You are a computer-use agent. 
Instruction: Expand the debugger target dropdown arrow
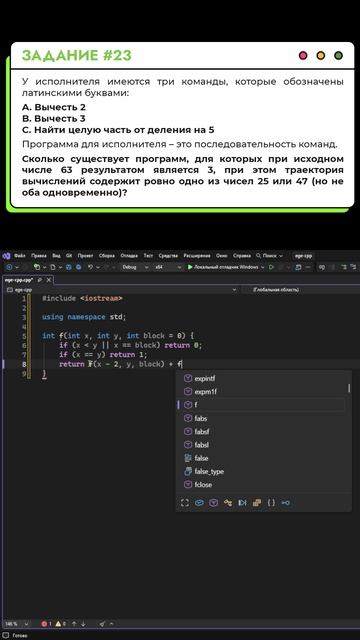263,267
